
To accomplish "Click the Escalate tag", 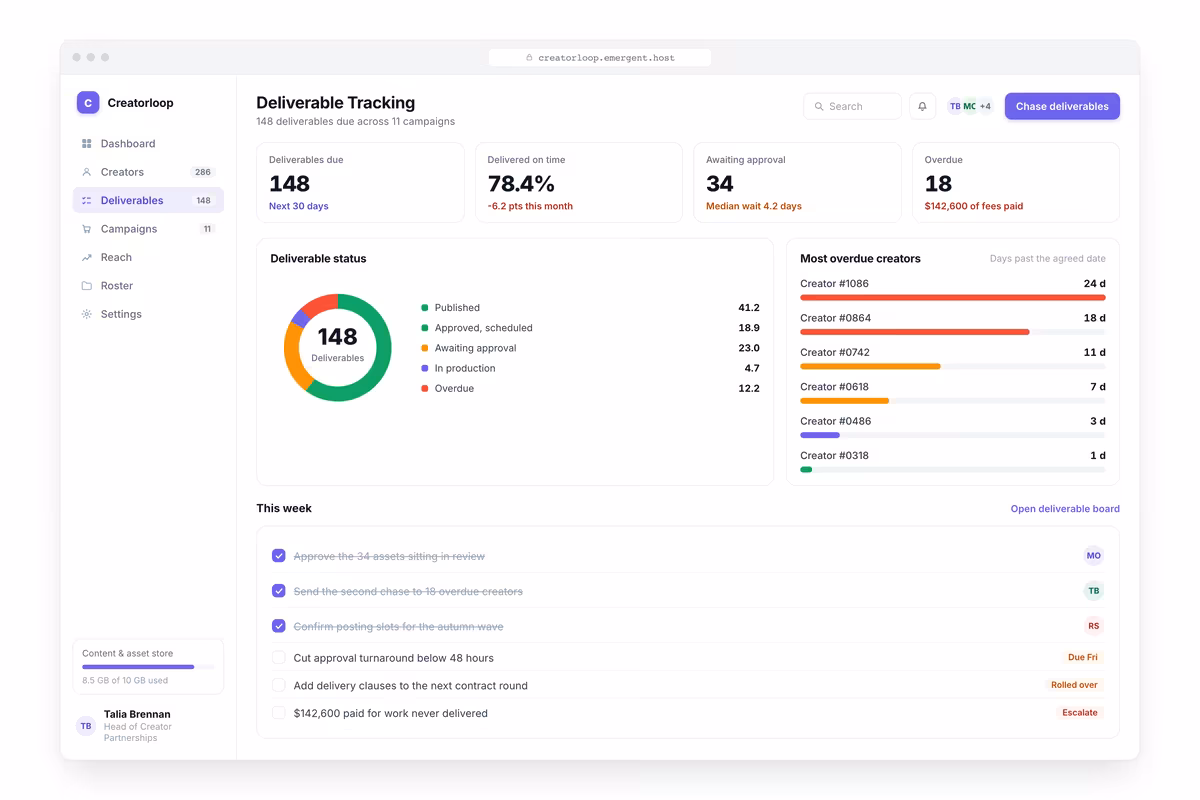I will pos(1080,713).
